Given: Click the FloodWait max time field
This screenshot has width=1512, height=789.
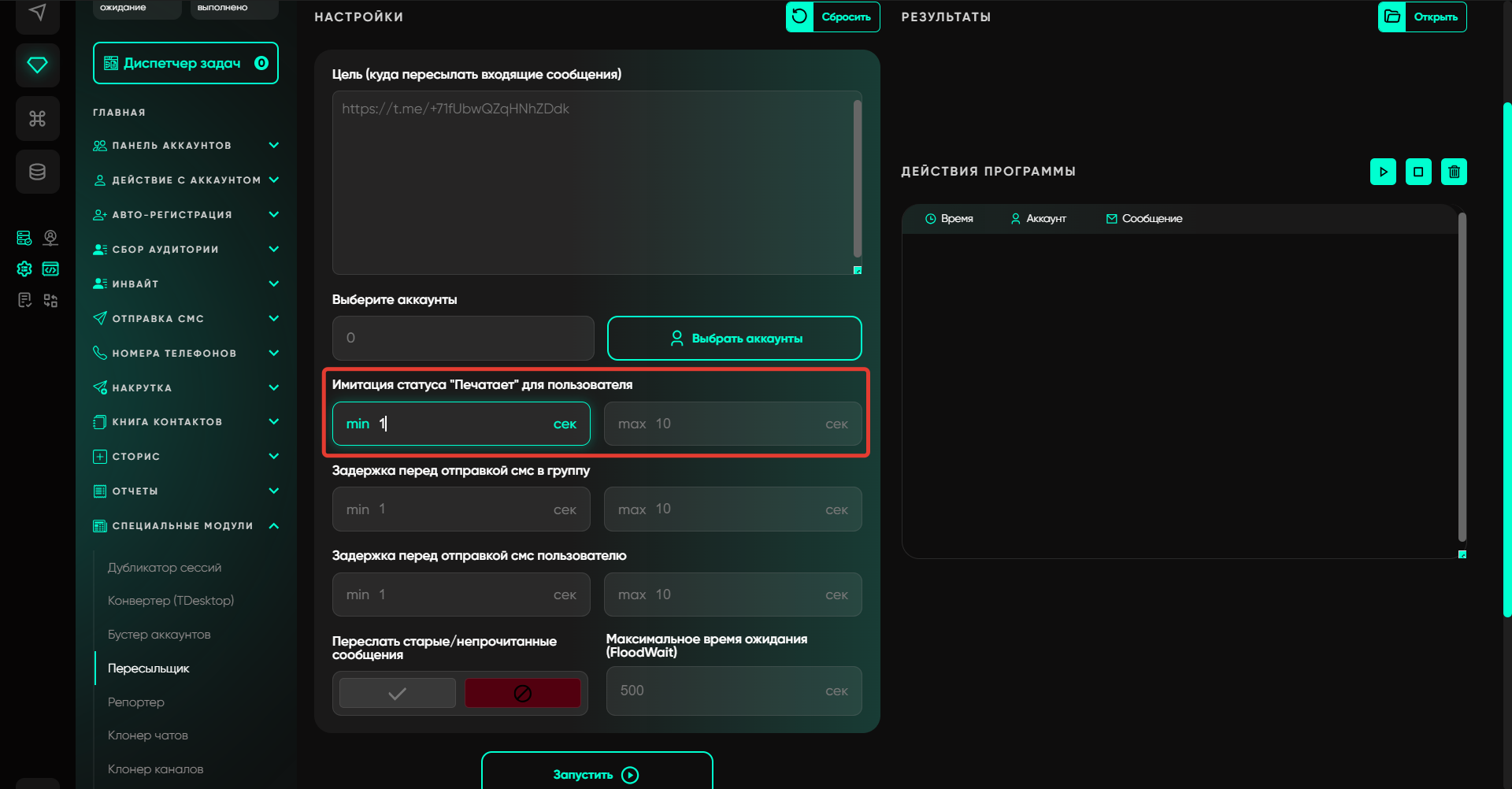Looking at the screenshot, I should 721,691.
